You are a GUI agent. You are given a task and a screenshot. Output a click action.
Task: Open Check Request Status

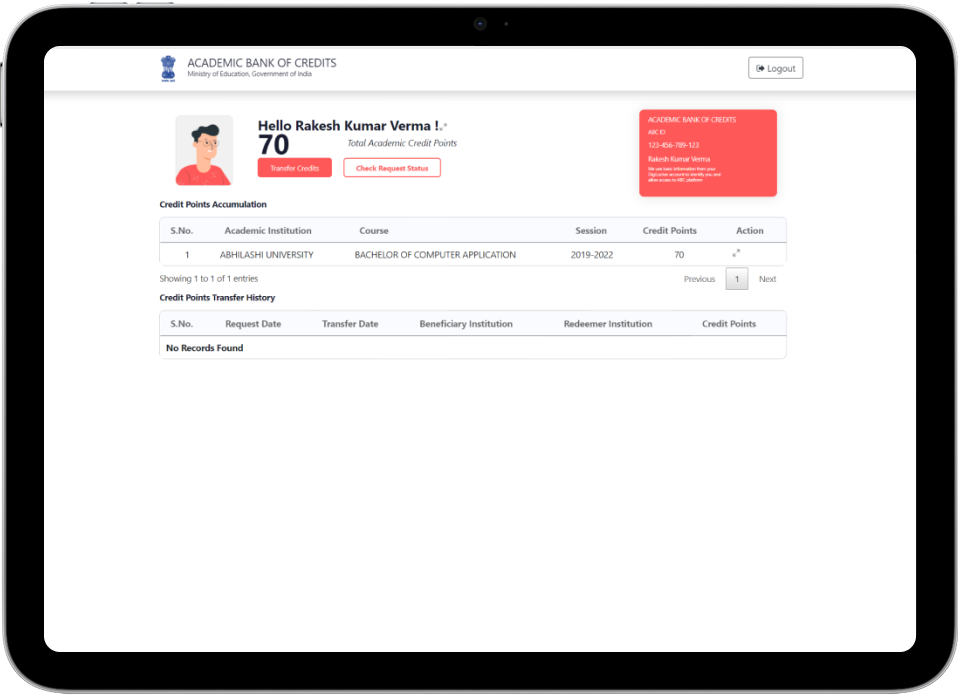tap(391, 167)
